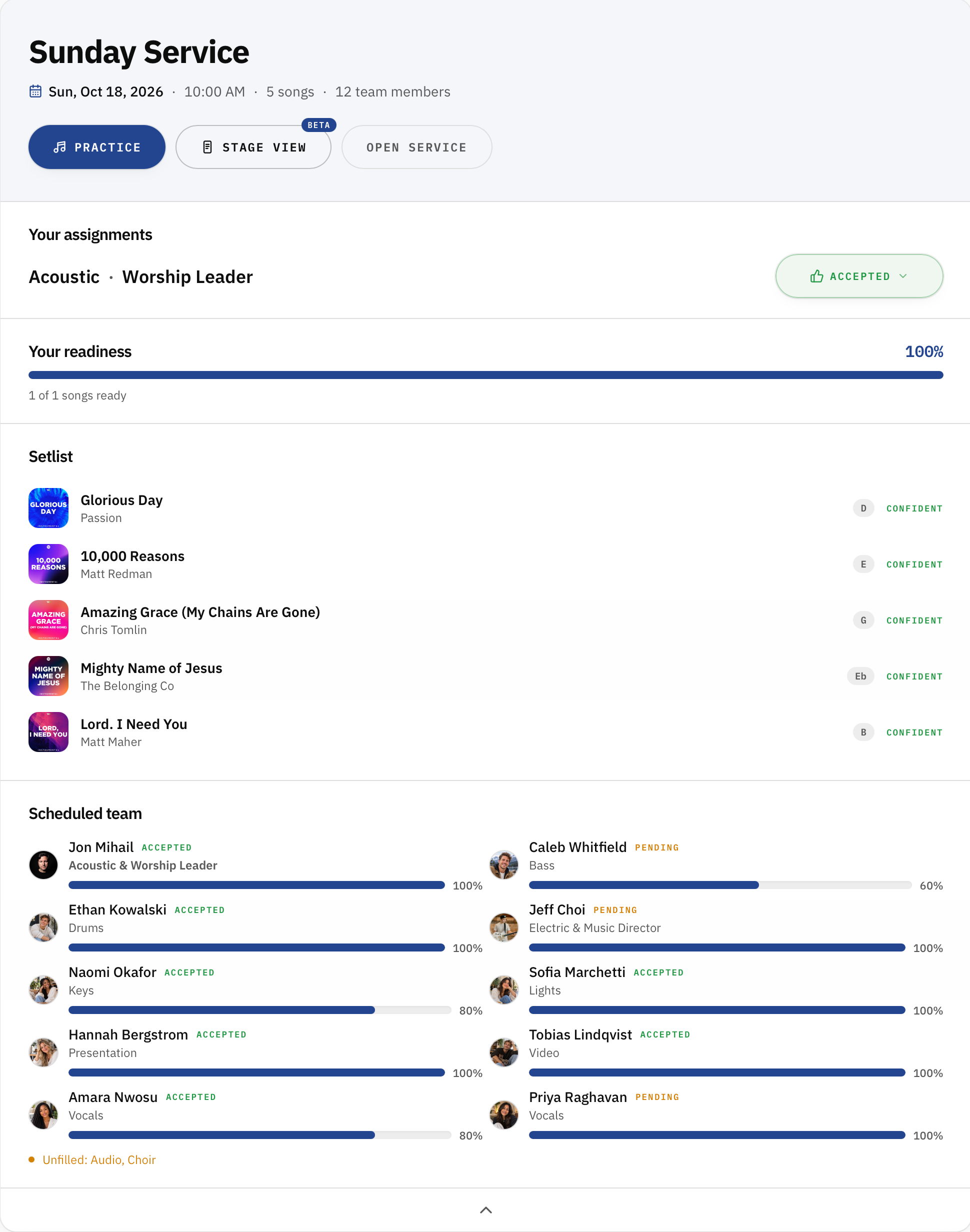Open the Accepted status dropdown
Viewport: 970px width, 1232px height.
point(858,276)
